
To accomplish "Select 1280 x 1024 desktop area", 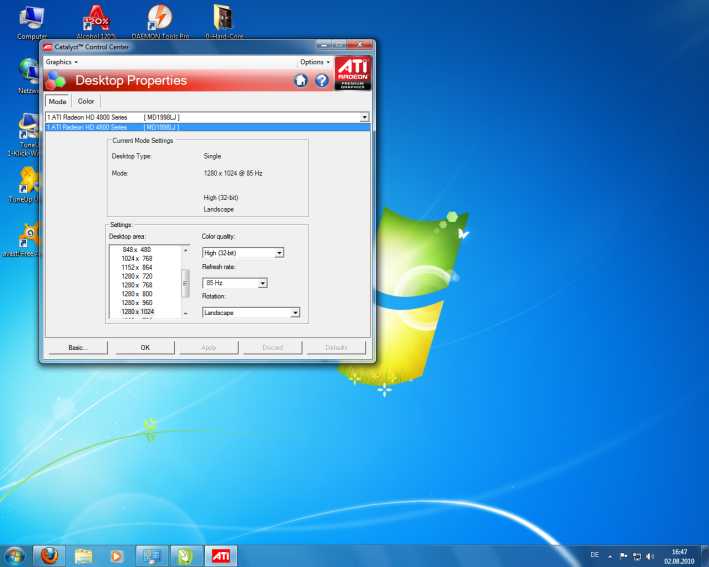I will (137, 312).
